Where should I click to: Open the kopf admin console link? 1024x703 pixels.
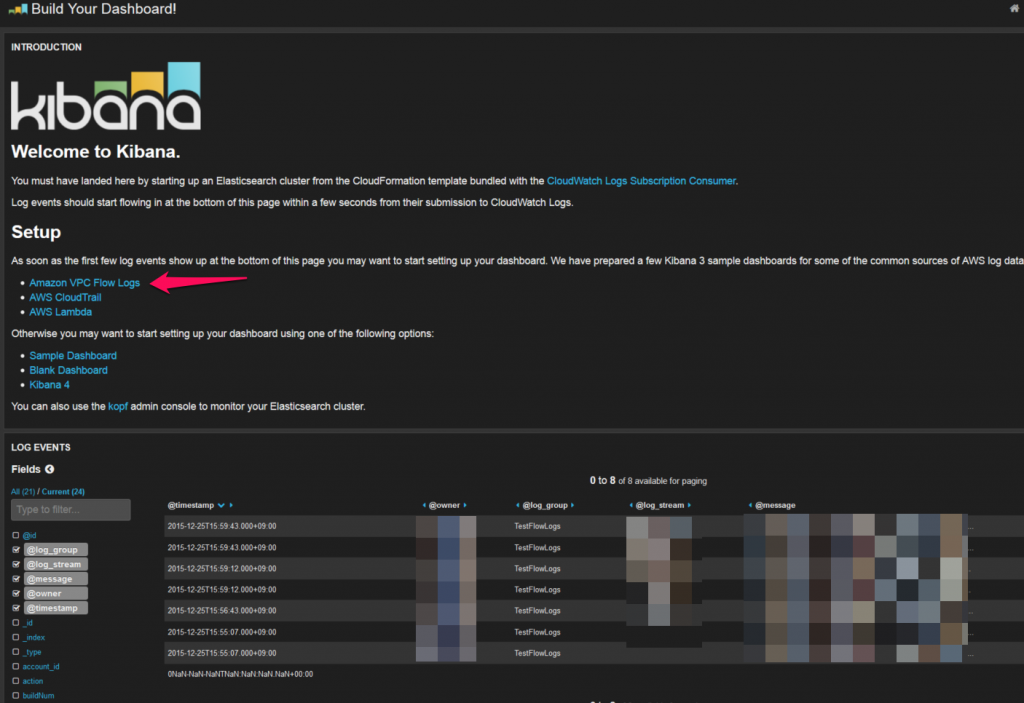118,406
